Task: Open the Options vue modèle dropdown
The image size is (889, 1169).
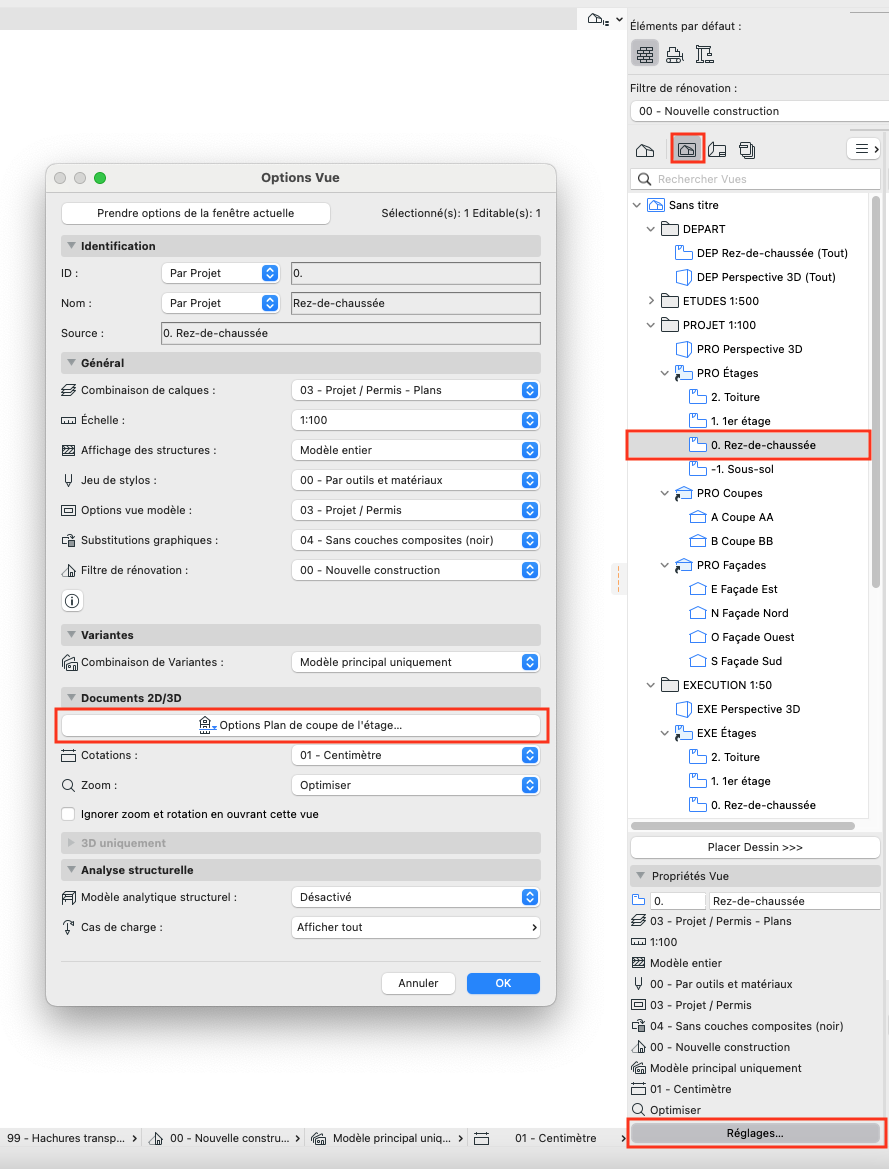Action: 415,510
